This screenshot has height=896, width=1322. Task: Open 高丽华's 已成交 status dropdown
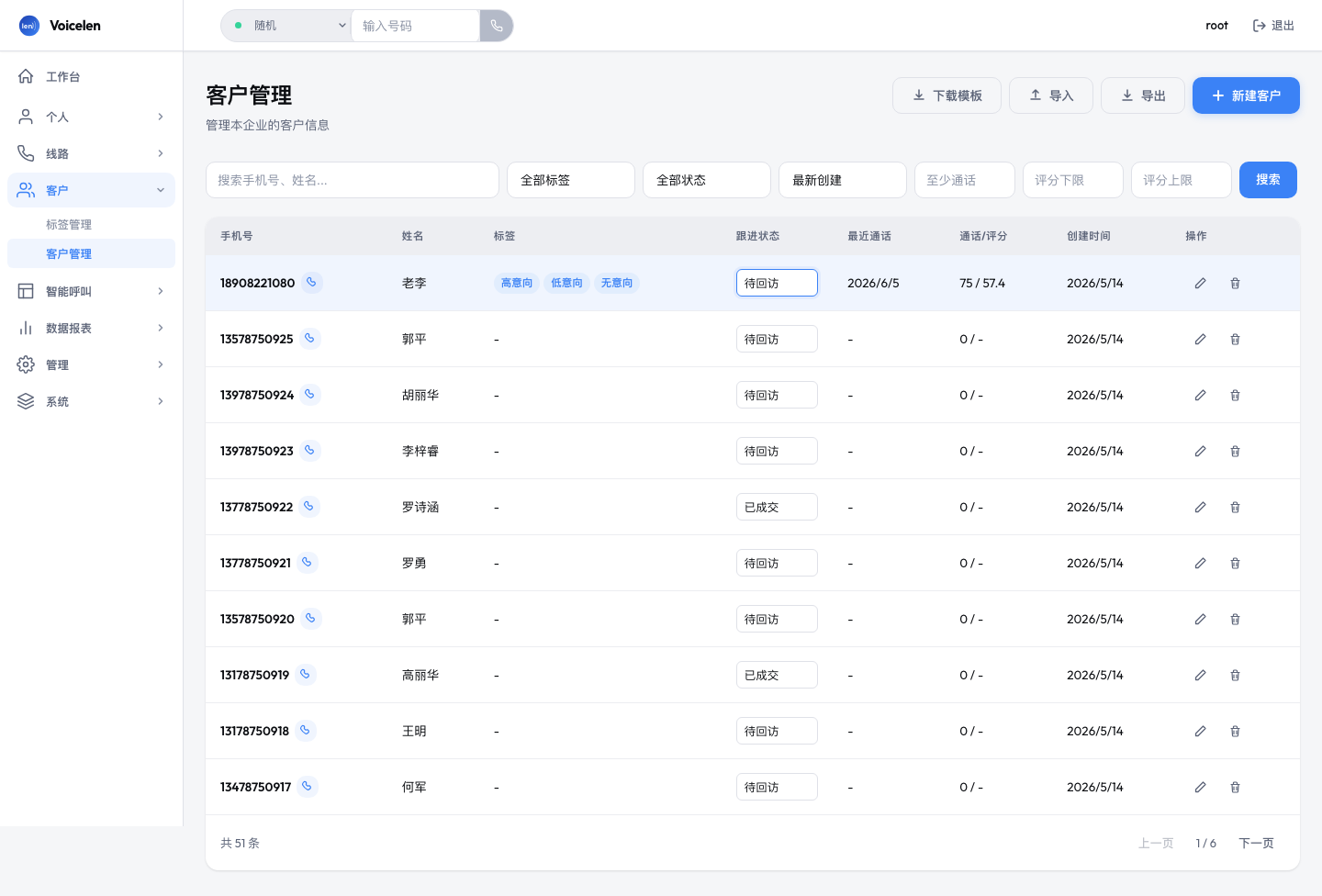tap(777, 675)
